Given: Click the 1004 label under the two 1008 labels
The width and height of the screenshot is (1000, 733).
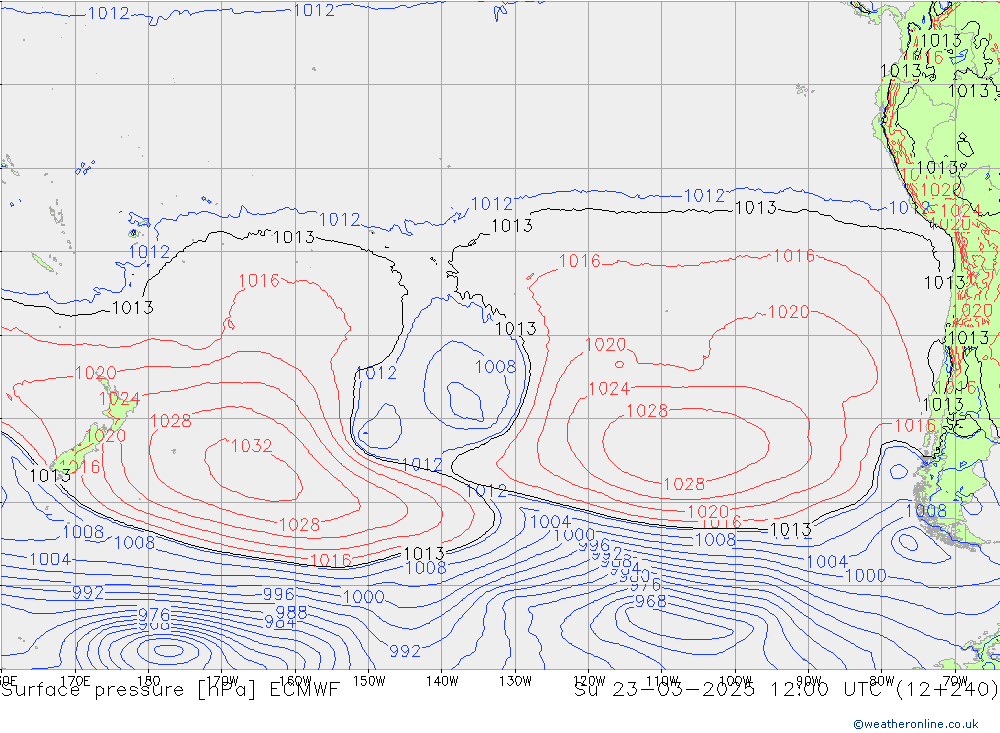Looking at the screenshot, I should (x=50, y=559).
